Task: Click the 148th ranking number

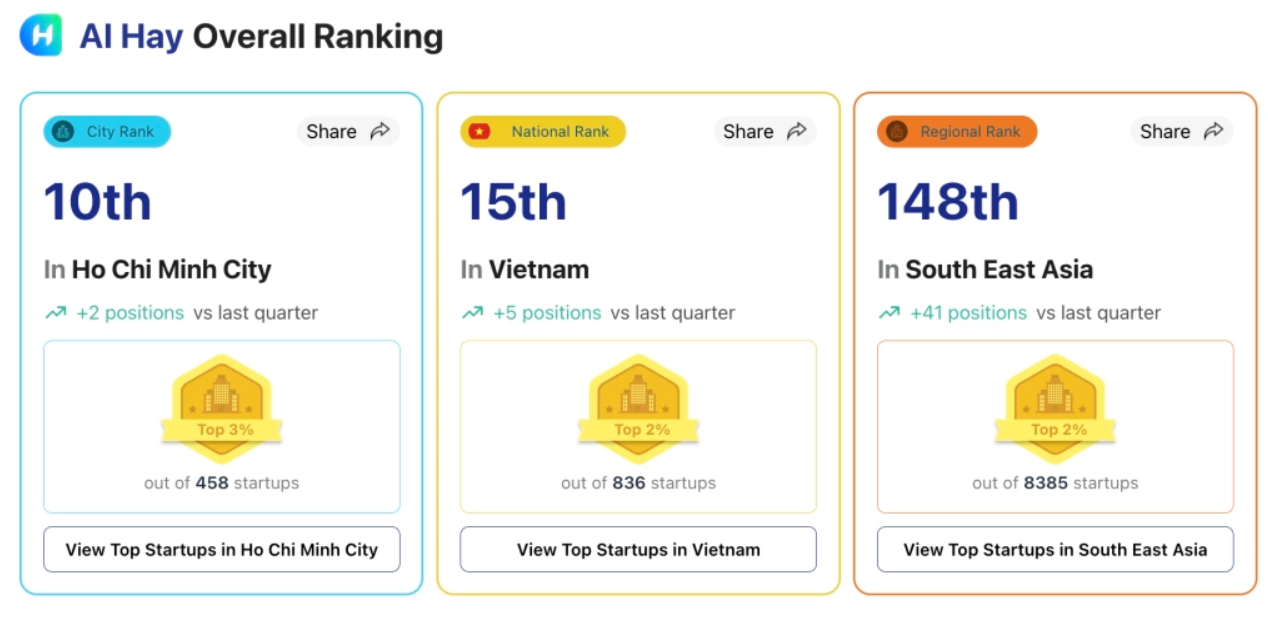Action: [x=947, y=202]
